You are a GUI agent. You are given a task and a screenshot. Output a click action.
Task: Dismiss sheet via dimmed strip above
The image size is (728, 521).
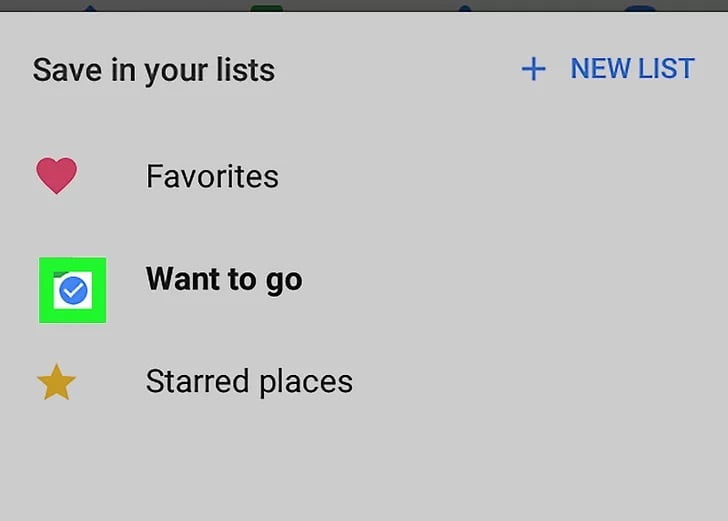tap(364, 6)
